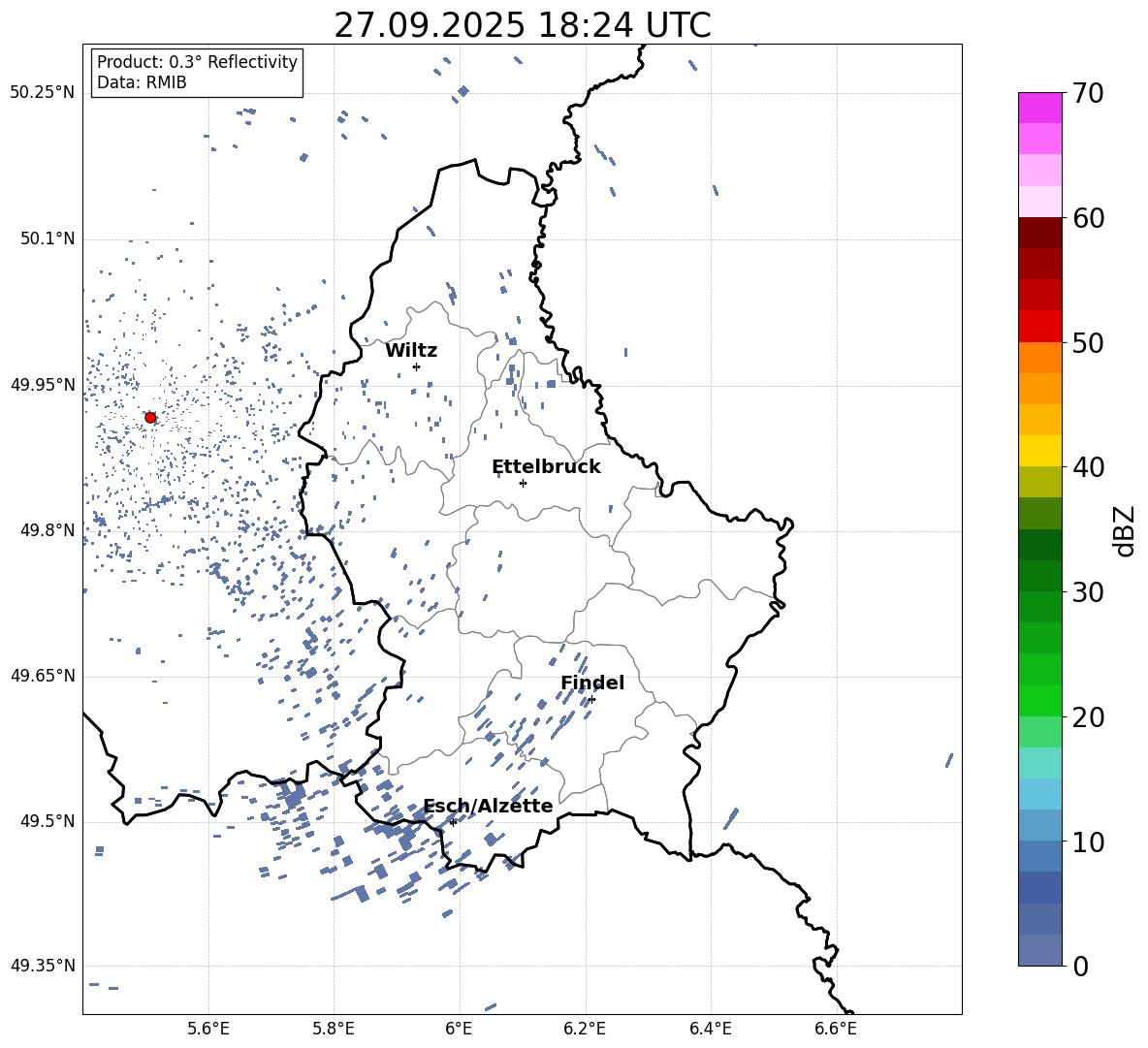
Task: Click the 50.1°N latitude label
Action: [x=48, y=238]
